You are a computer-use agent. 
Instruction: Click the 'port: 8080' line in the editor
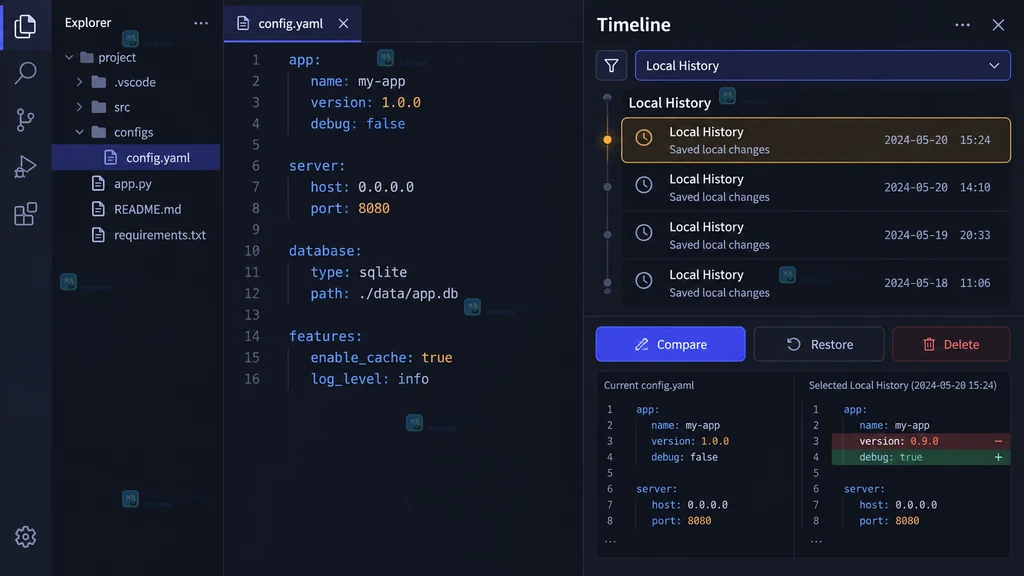[350, 208]
